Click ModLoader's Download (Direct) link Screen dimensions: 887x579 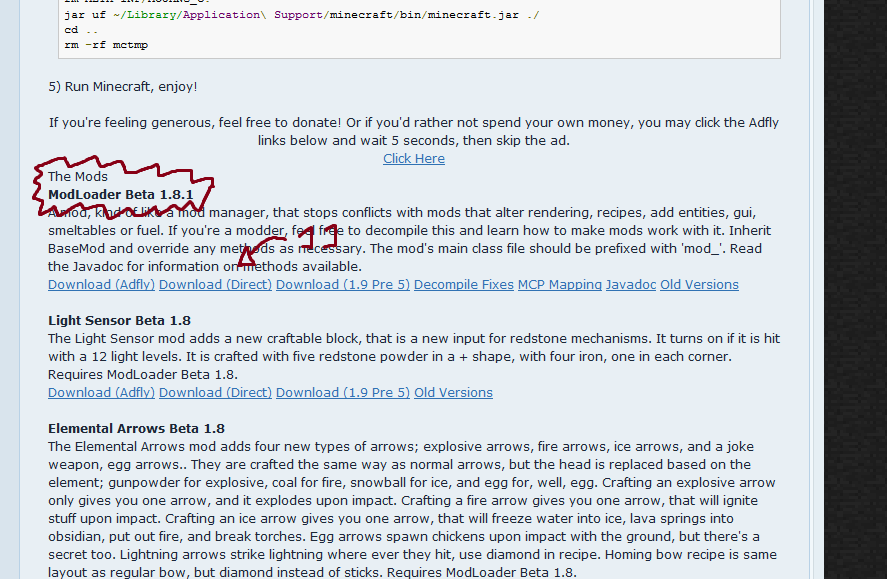click(215, 285)
